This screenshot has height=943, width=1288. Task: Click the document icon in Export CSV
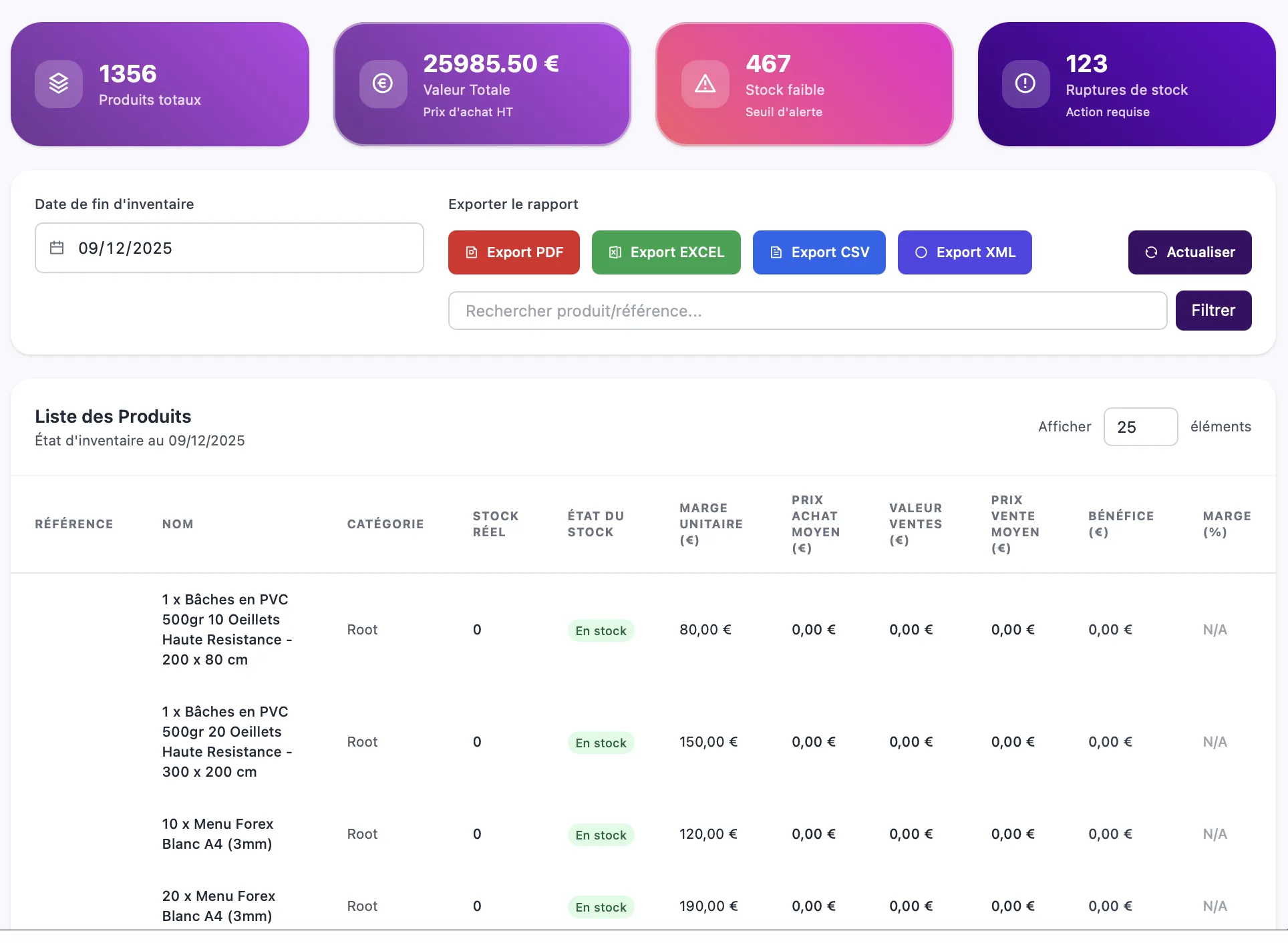click(776, 252)
